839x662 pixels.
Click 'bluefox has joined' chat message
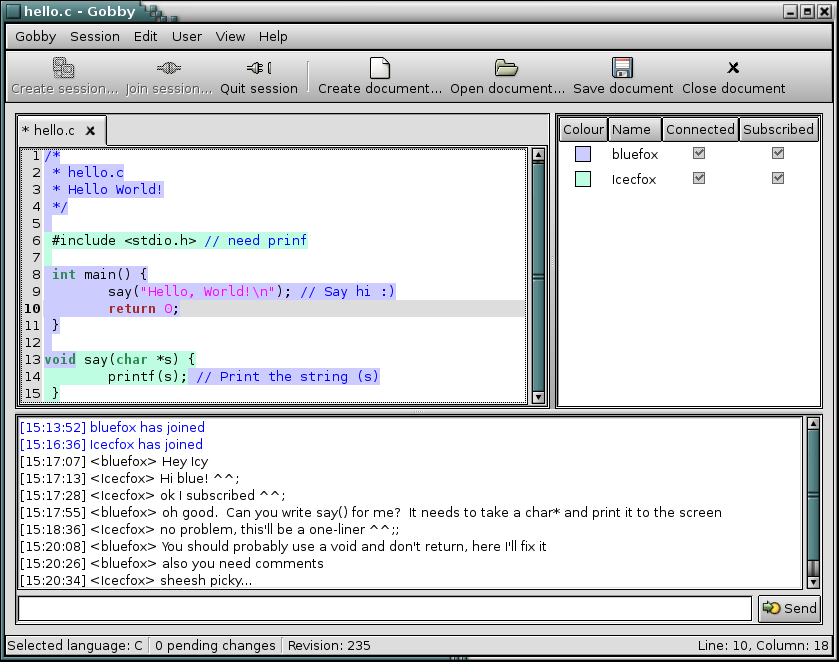coord(147,427)
